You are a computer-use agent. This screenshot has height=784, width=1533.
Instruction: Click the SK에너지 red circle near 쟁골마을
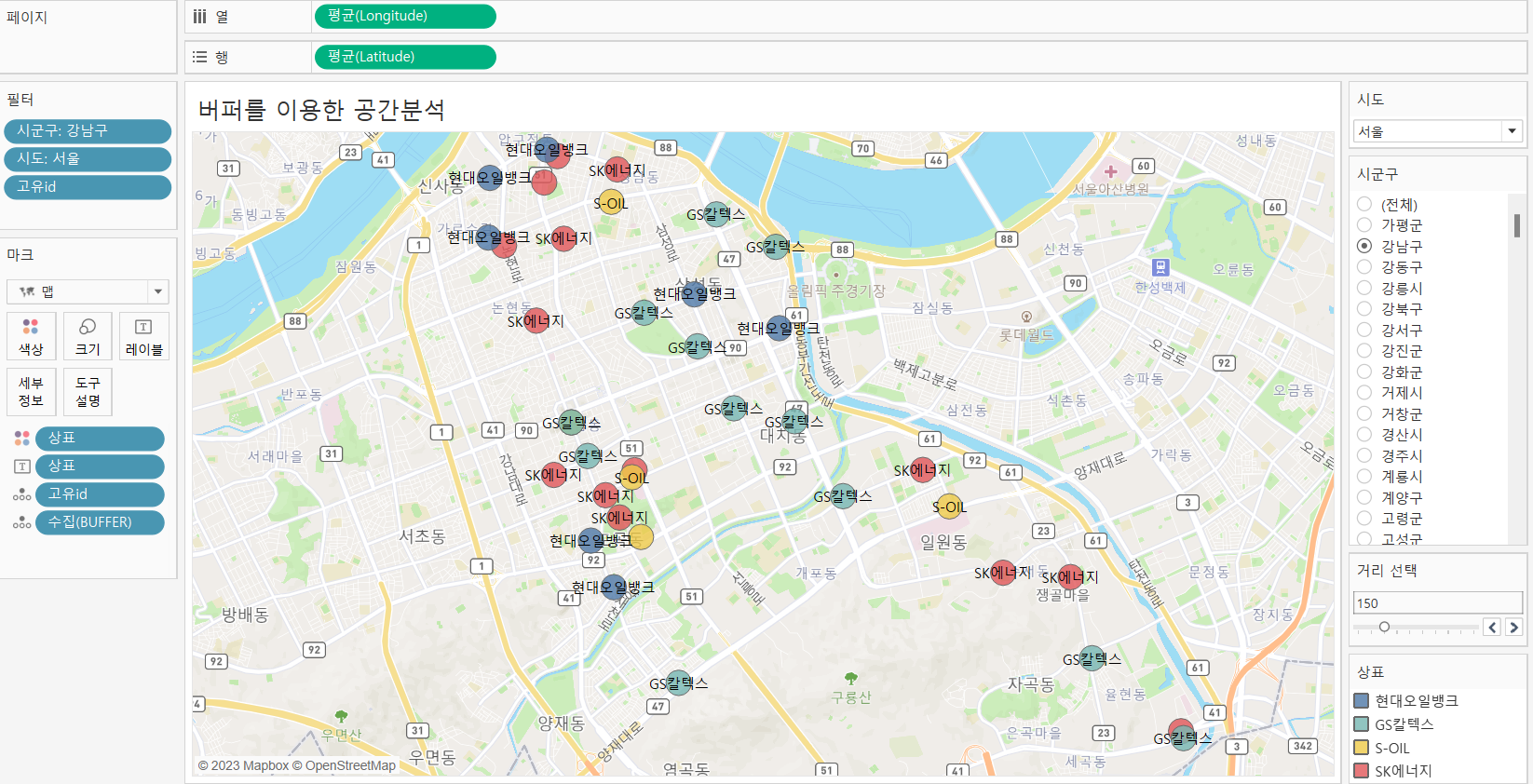tap(1071, 577)
